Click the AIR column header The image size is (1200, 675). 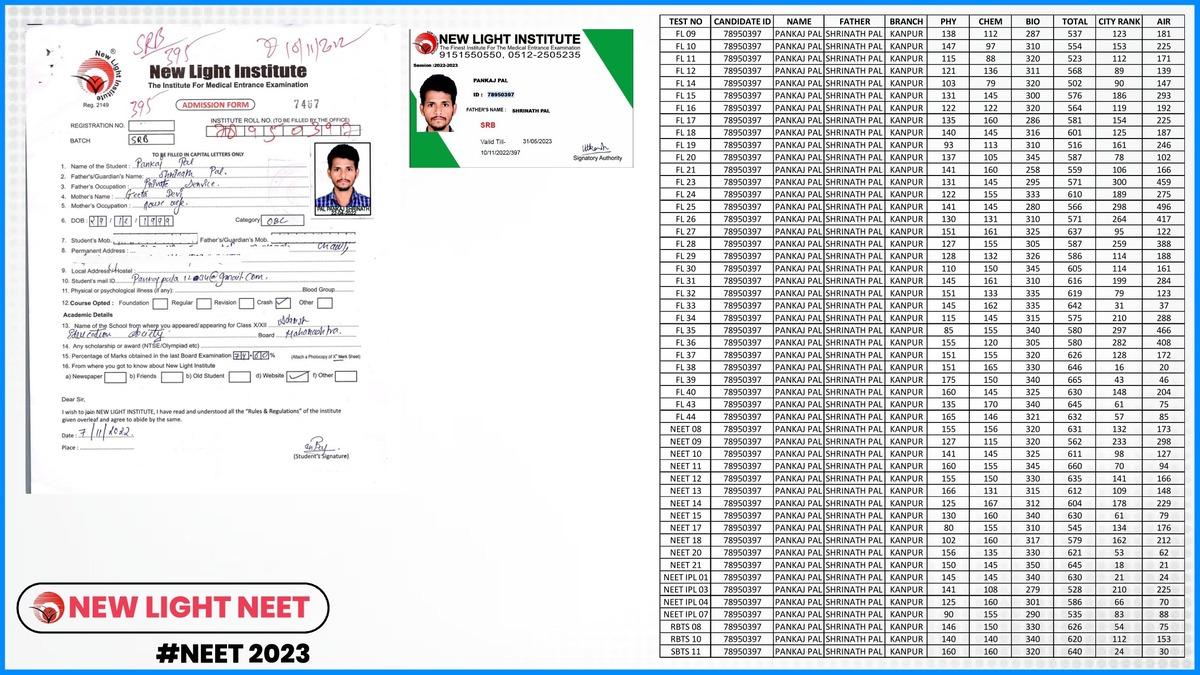(x=1163, y=21)
